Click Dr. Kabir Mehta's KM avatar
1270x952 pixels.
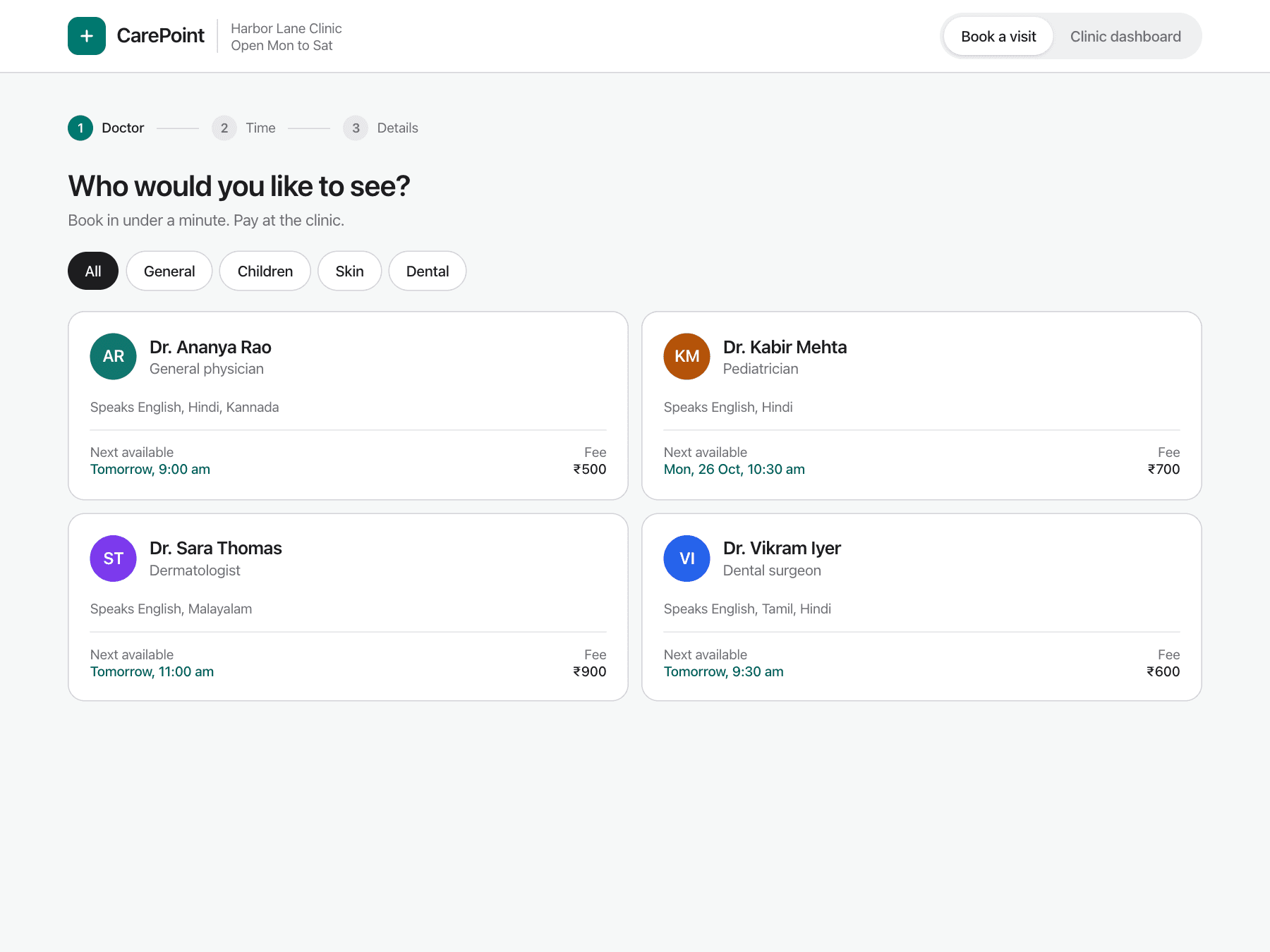[687, 356]
